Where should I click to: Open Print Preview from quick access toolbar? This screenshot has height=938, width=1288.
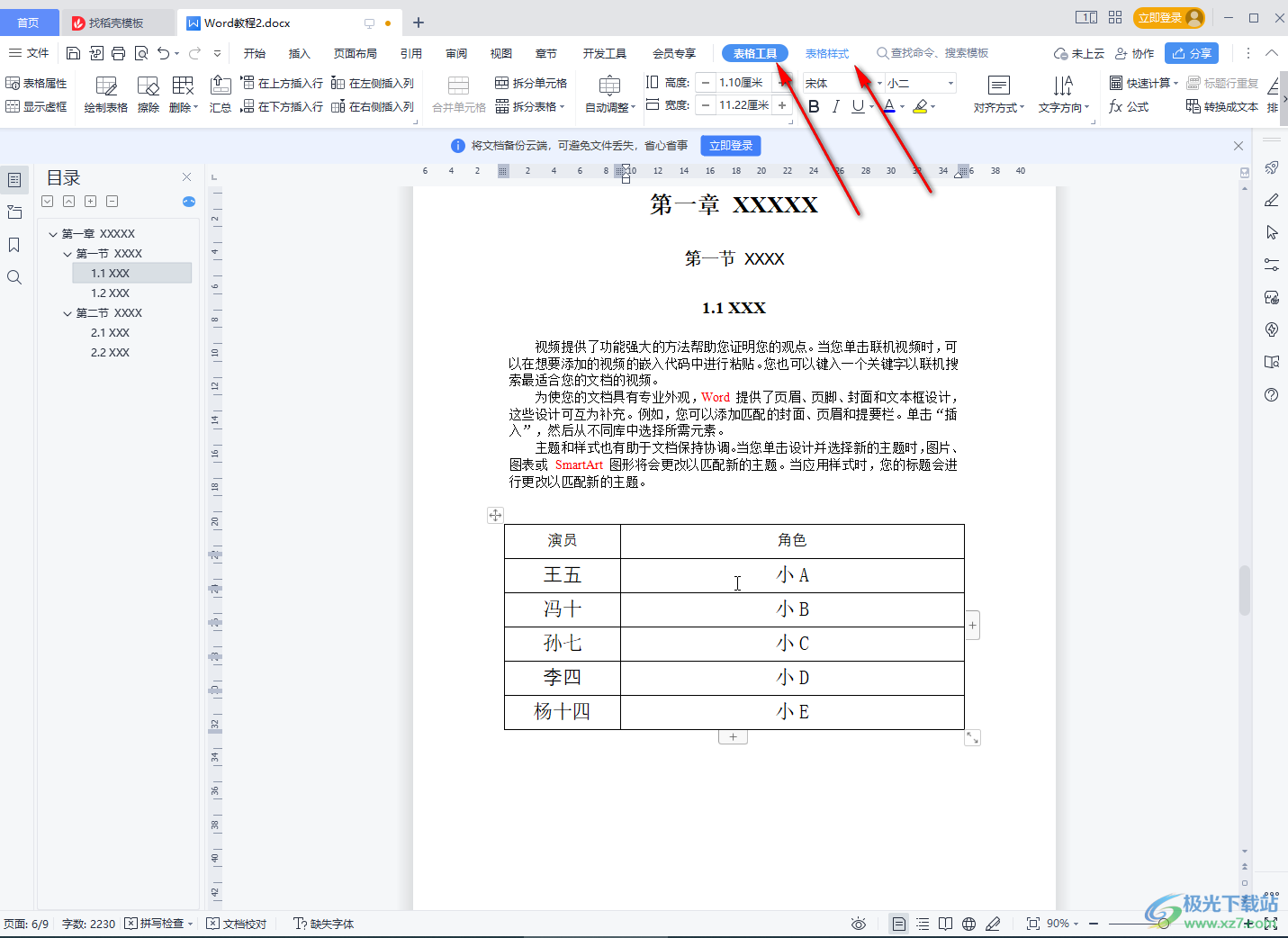(141, 53)
